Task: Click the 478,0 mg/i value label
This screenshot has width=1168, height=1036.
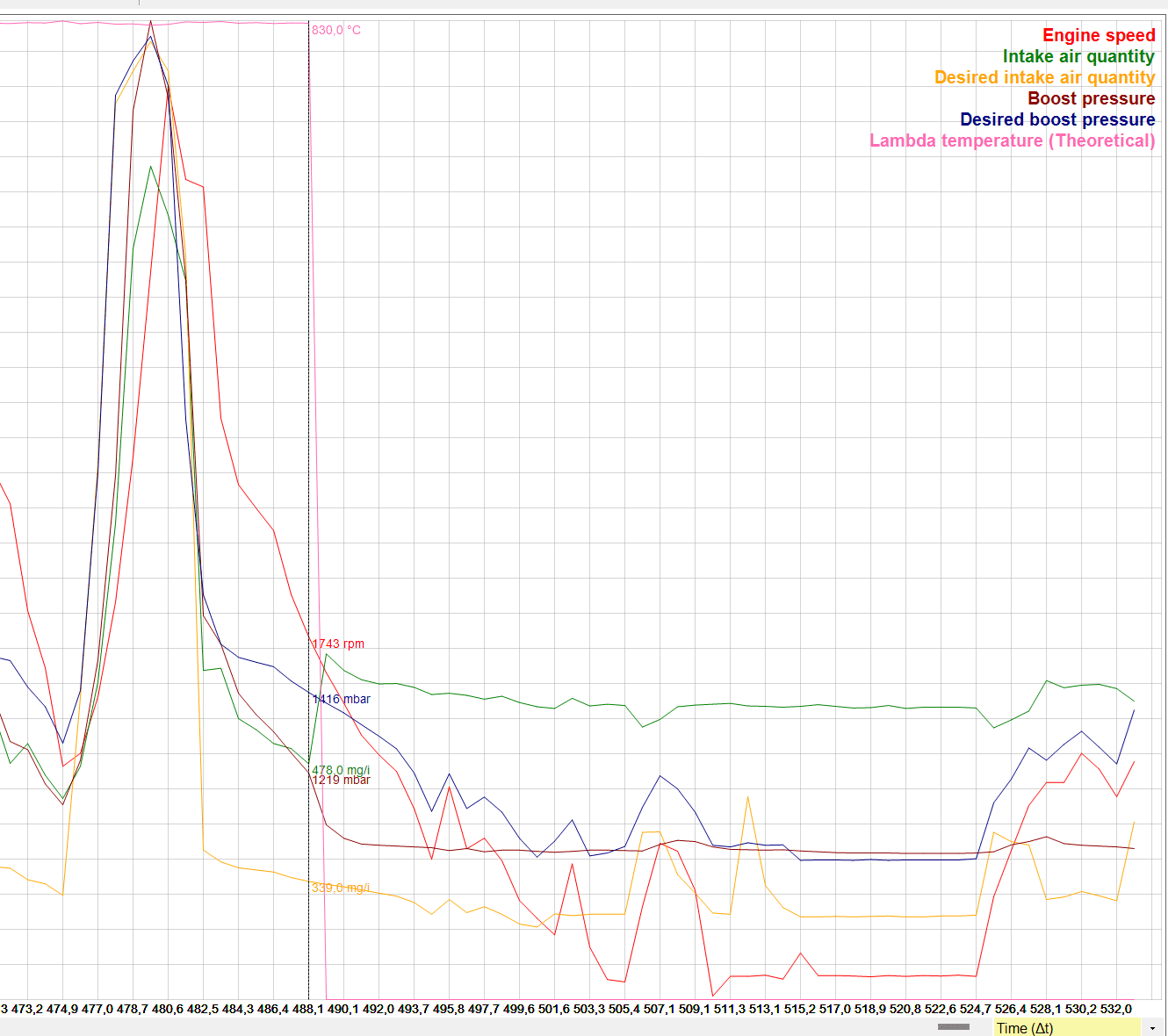Action: tap(342, 769)
